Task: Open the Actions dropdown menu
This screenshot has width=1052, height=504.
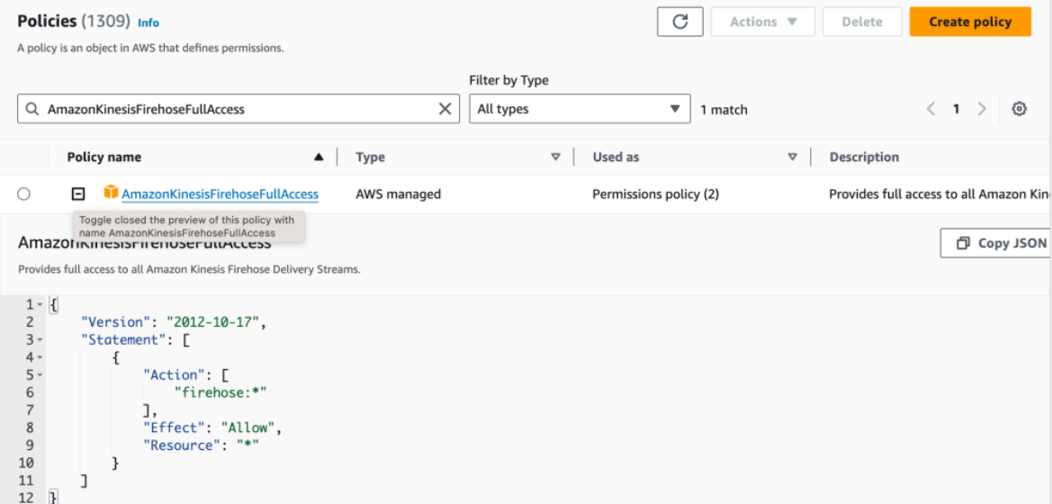Action: (x=762, y=22)
